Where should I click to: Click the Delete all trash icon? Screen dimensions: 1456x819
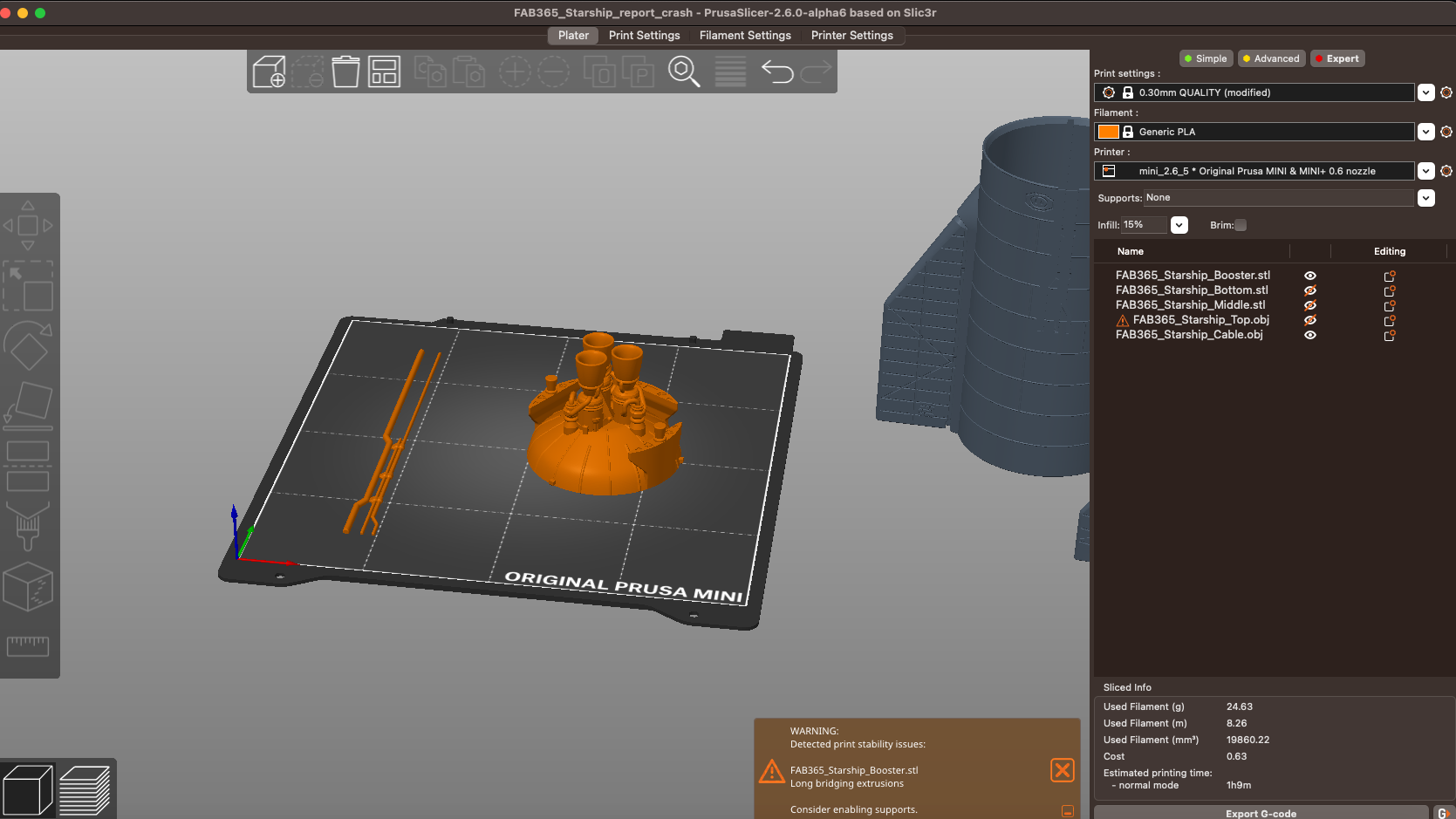click(x=345, y=72)
